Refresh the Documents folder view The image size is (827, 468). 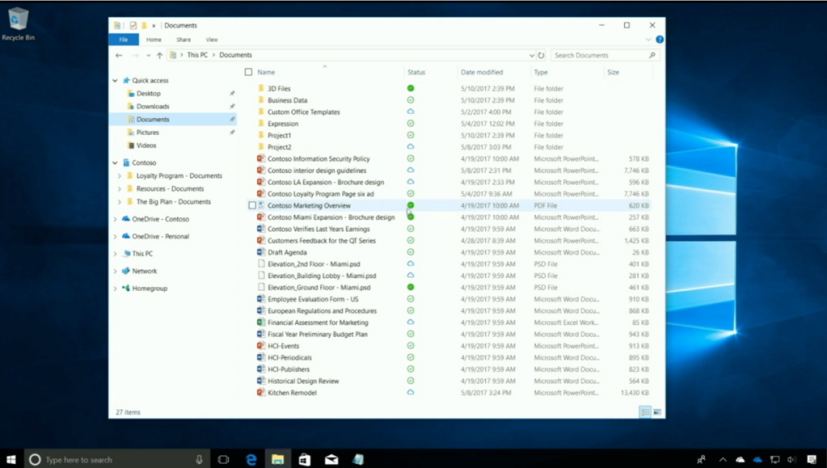pos(541,55)
